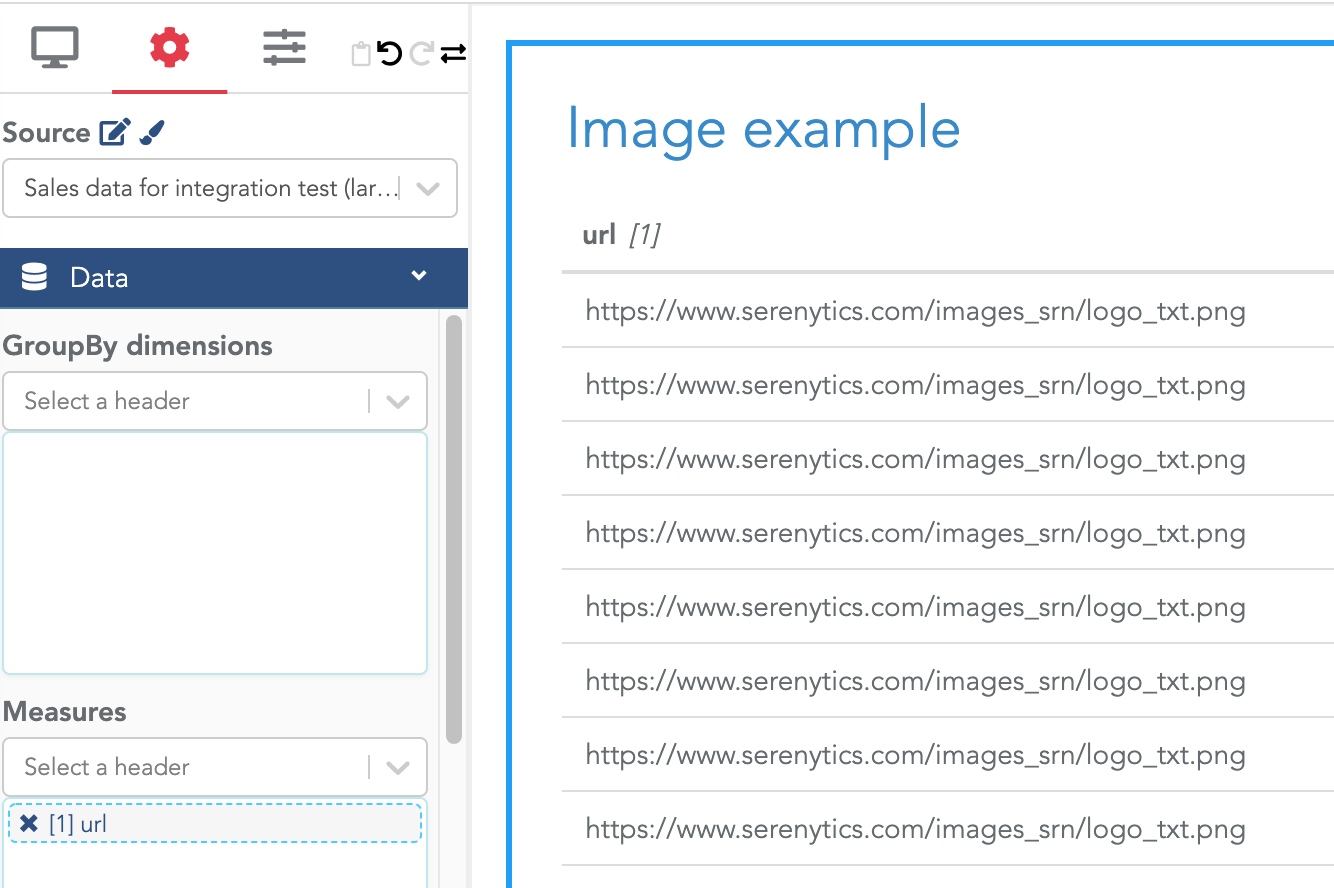Screen dimensions: 1334x888
Task: Click the paintbrush icon beside Source
Action: coord(152,132)
